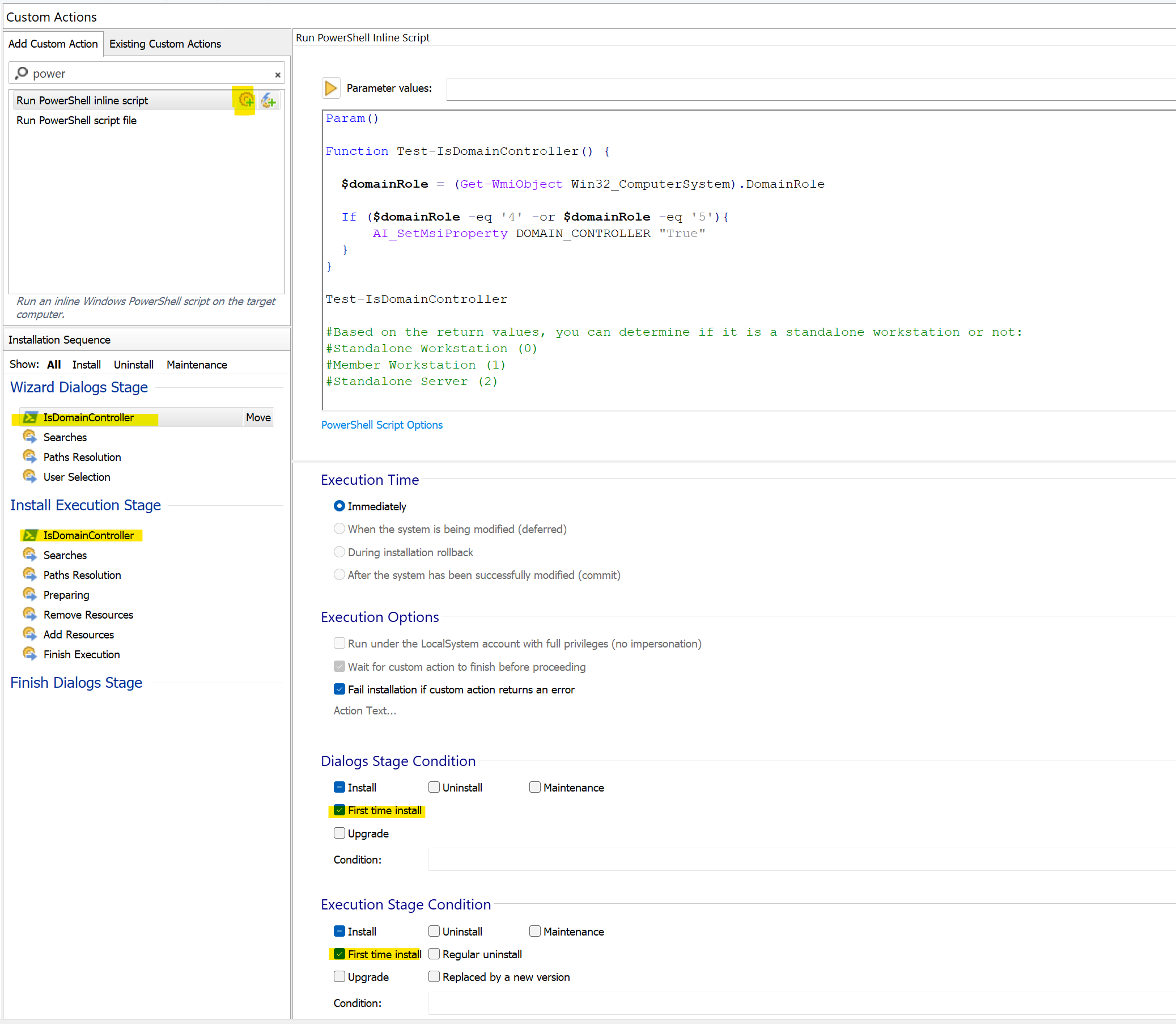The height and width of the screenshot is (1024, 1176).
Task: Click the Finish Dialogs Stage heading
Action: coord(76,683)
